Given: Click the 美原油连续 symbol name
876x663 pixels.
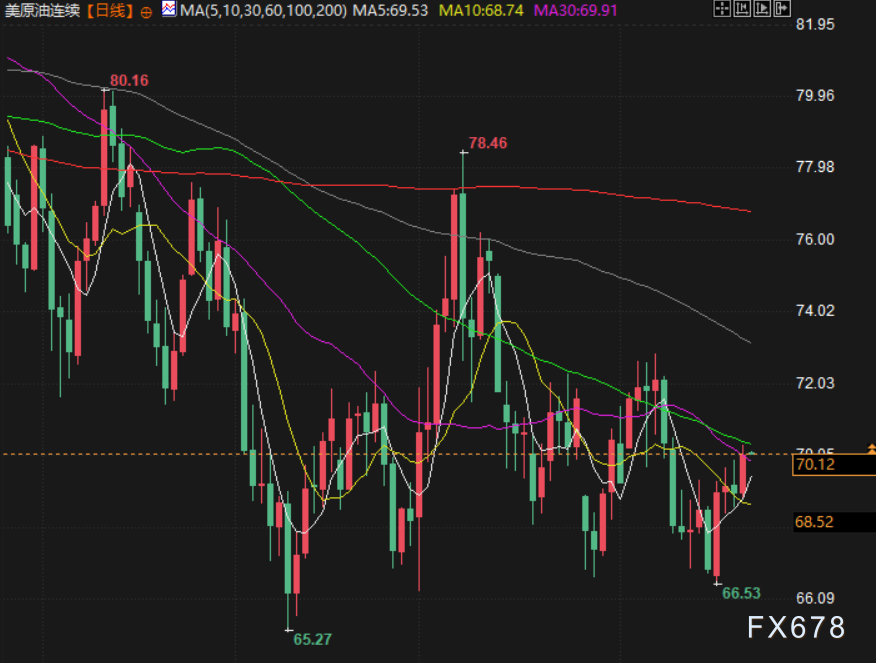Looking at the screenshot, I should click(42, 11).
